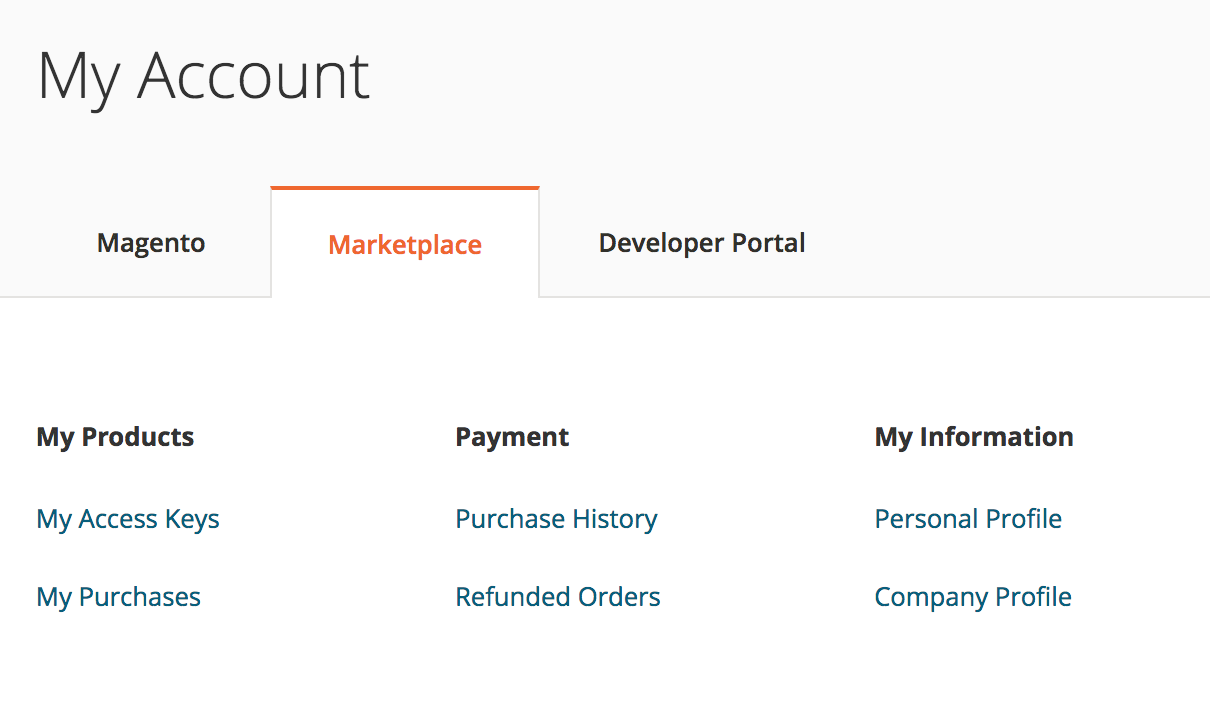Navigate to access keys under My Products
The height and width of the screenshot is (706, 1210).
pyautogui.click(x=127, y=518)
